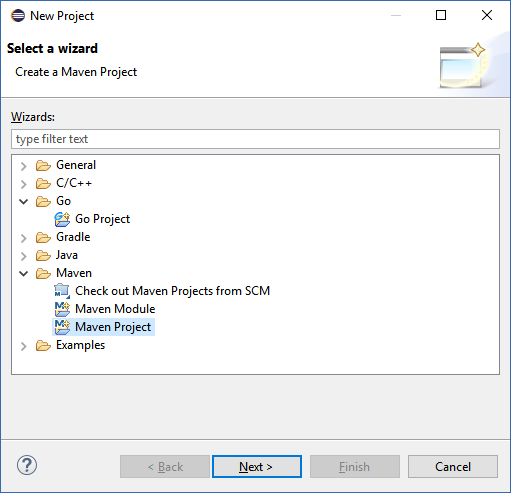Select Maven Module in the wizard list
The width and height of the screenshot is (511, 493).
coord(115,309)
